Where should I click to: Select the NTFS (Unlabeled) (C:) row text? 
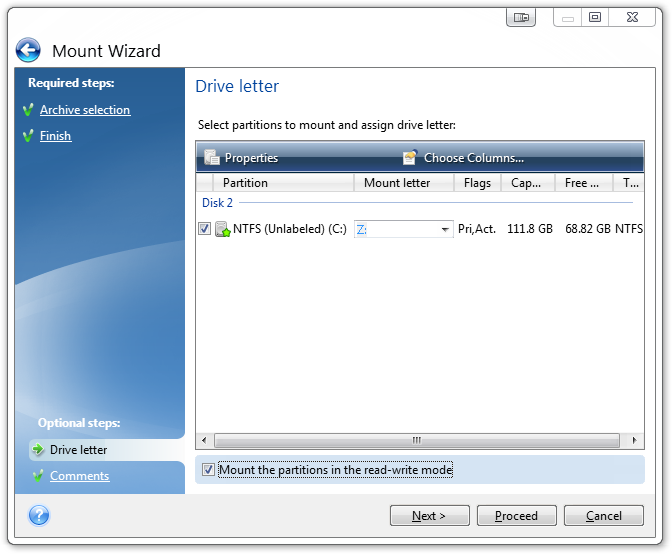click(x=290, y=229)
